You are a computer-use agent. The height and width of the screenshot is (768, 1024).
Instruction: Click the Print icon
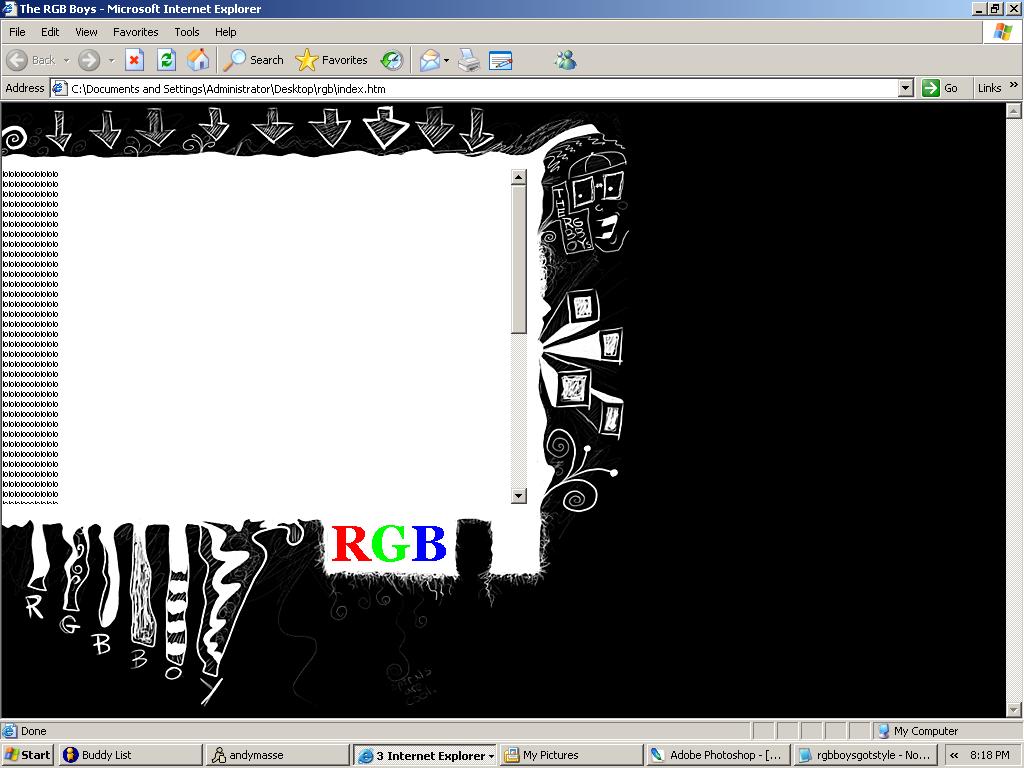point(469,60)
